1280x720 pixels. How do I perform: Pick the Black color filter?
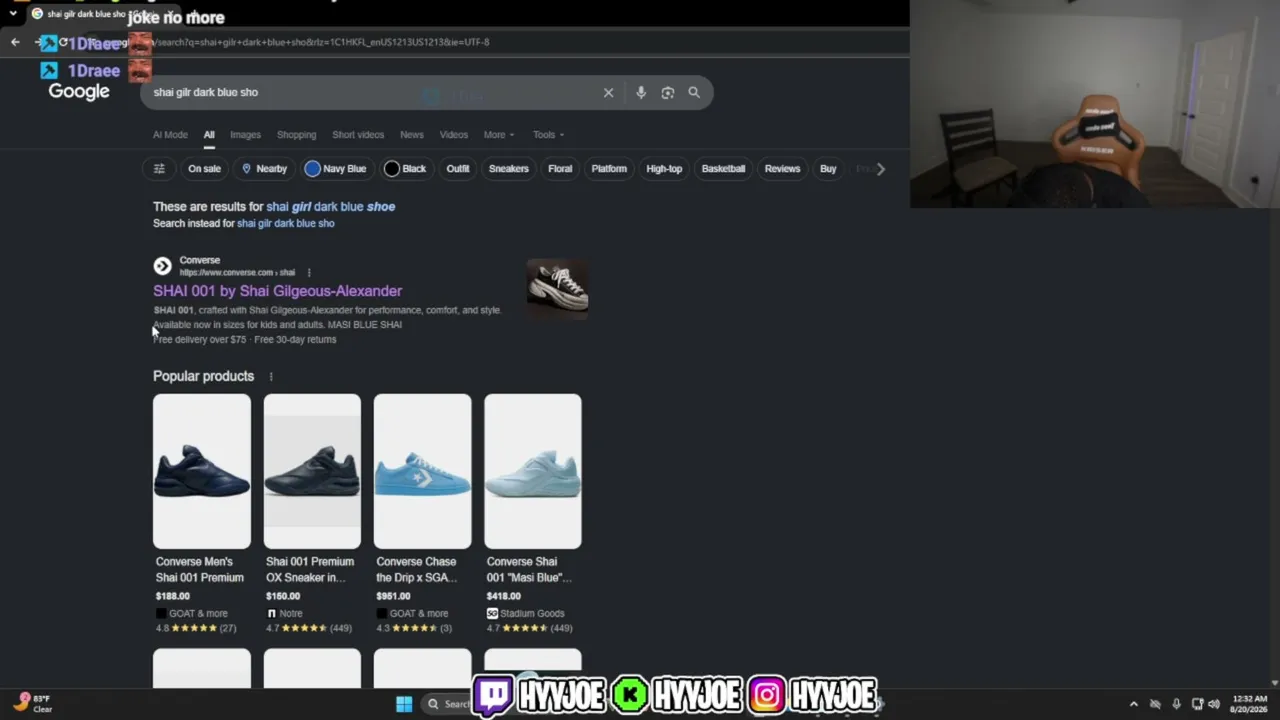(x=405, y=169)
